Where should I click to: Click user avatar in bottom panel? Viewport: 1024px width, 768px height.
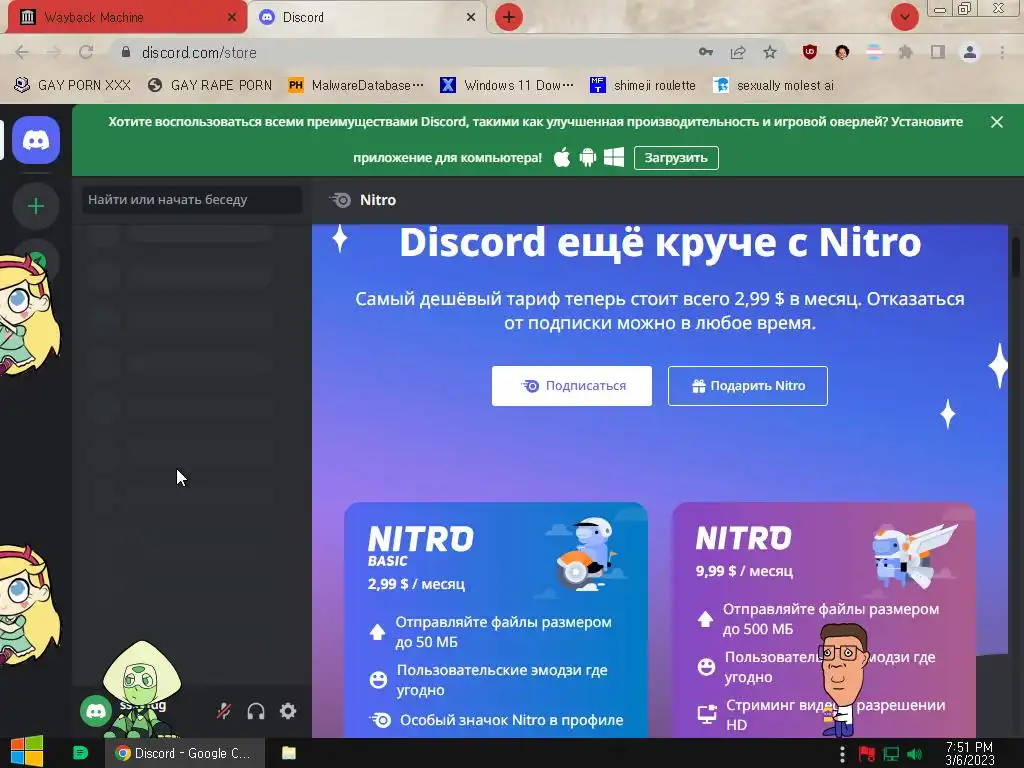coord(96,711)
